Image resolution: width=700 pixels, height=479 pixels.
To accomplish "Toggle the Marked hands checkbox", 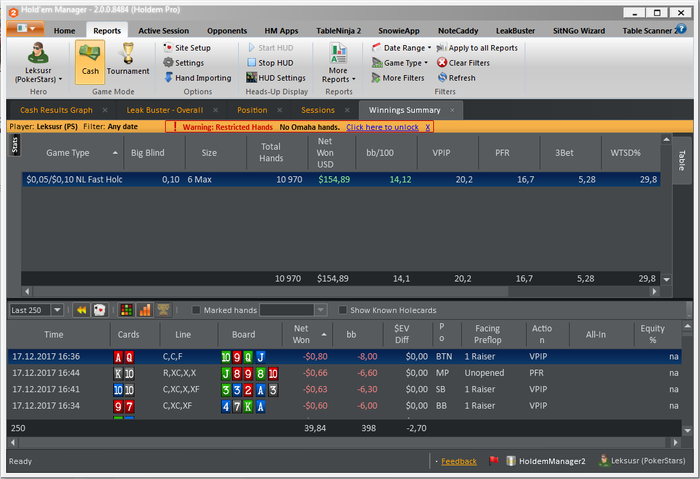I will (x=196, y=310).
